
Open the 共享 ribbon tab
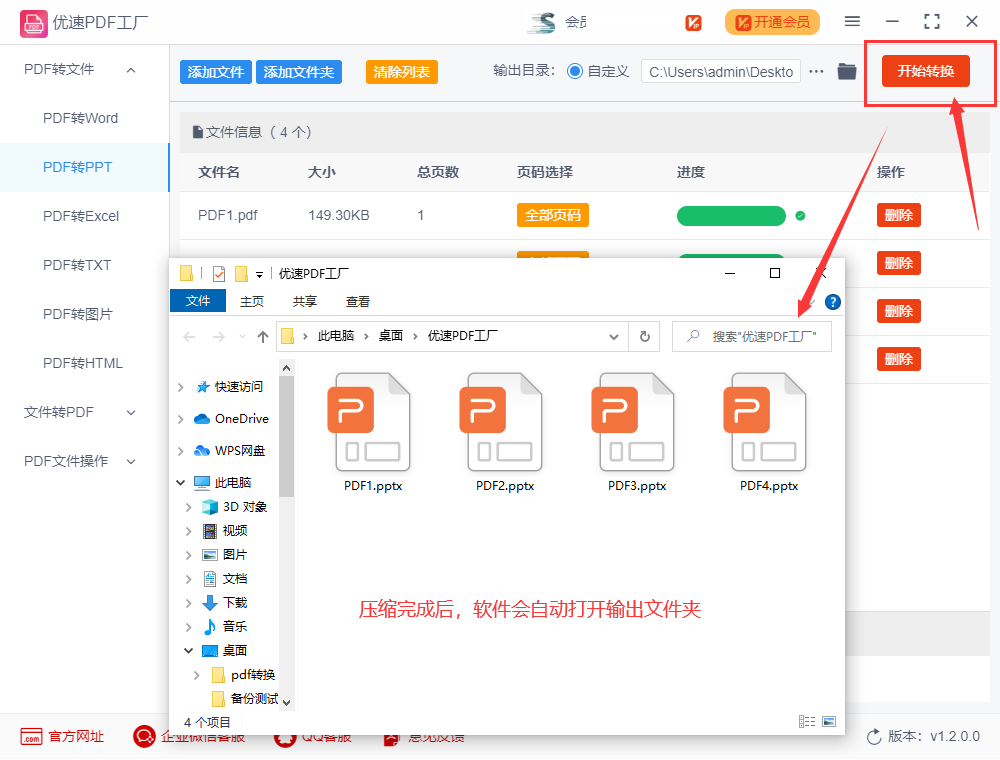tap(305, 302)
